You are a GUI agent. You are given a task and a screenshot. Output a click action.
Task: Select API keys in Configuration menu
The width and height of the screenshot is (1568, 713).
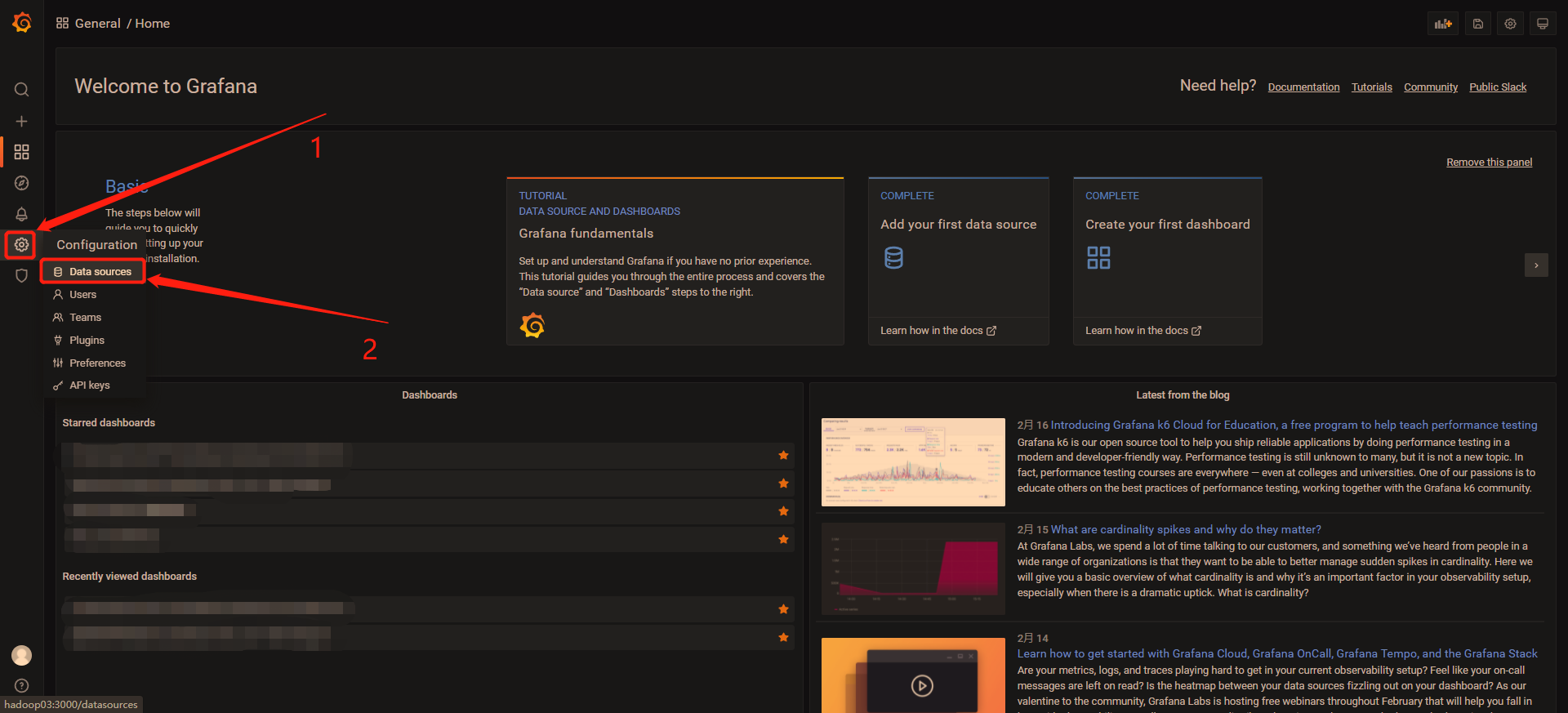pyautogui.click(x=93, y=385)
